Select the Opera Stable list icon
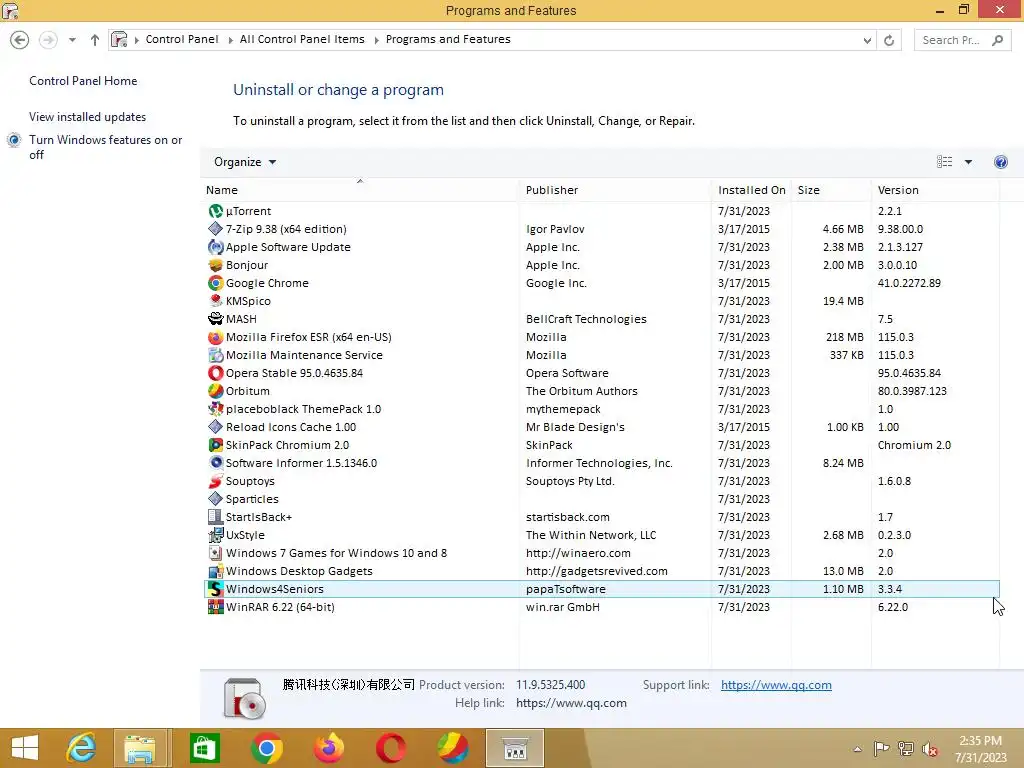The image size is (1024, 768). pyautogui.click(x=216, y=373)
